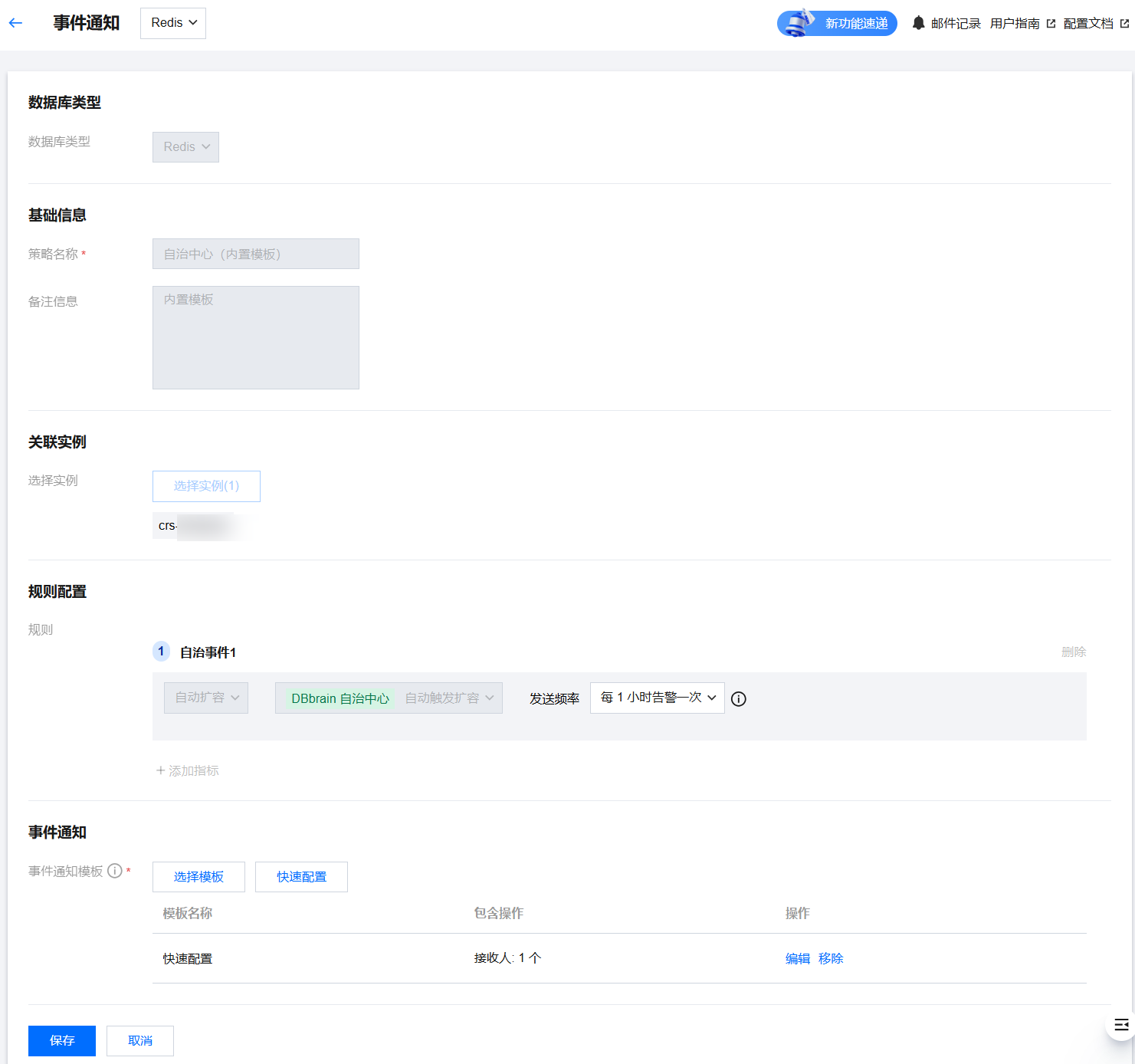Open the configuration docs external link
1135x1064 pixels.
[1096, 24]
